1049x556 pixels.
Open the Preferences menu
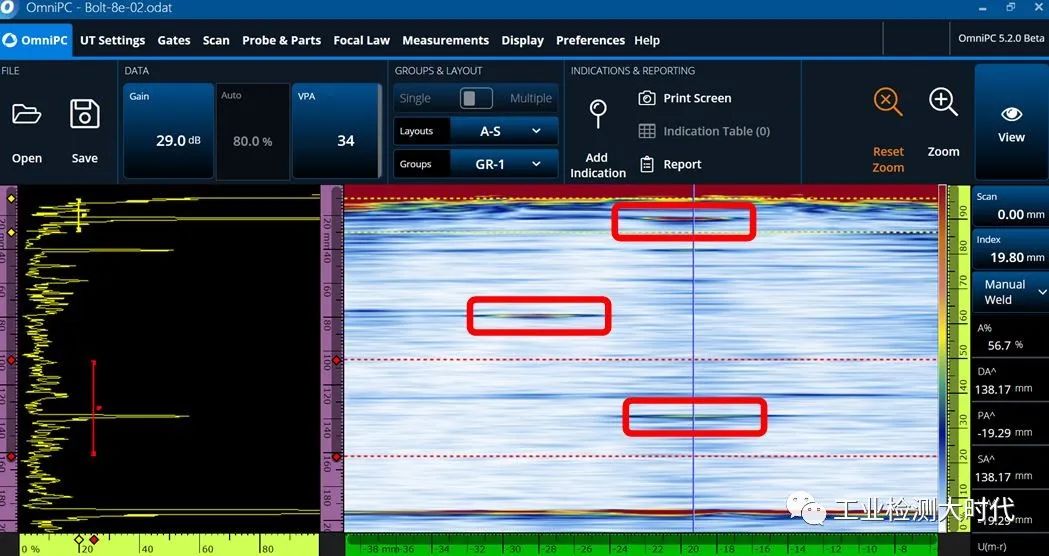click(590, 40)
